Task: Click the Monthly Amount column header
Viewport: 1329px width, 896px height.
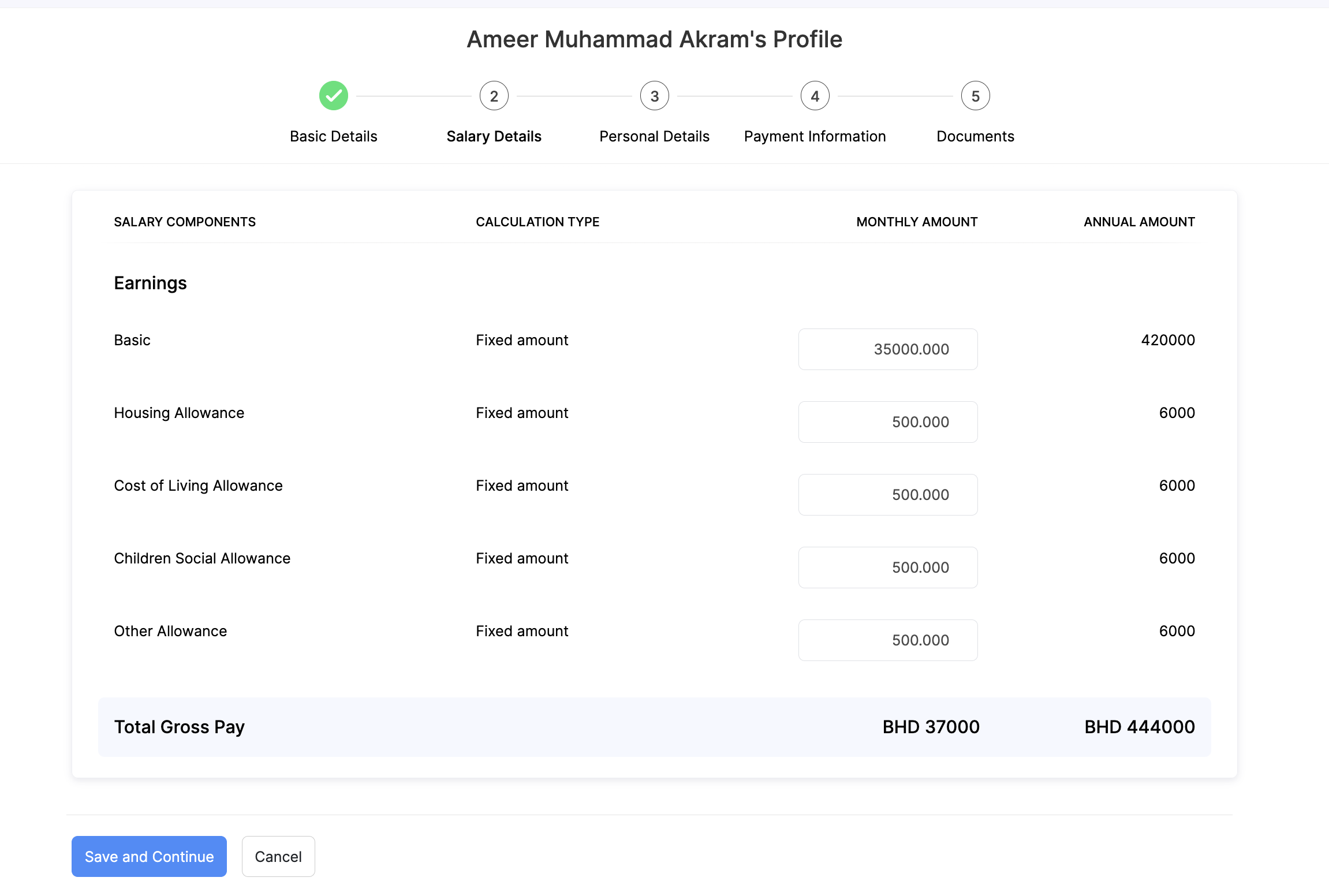Action: click(917, 222)
